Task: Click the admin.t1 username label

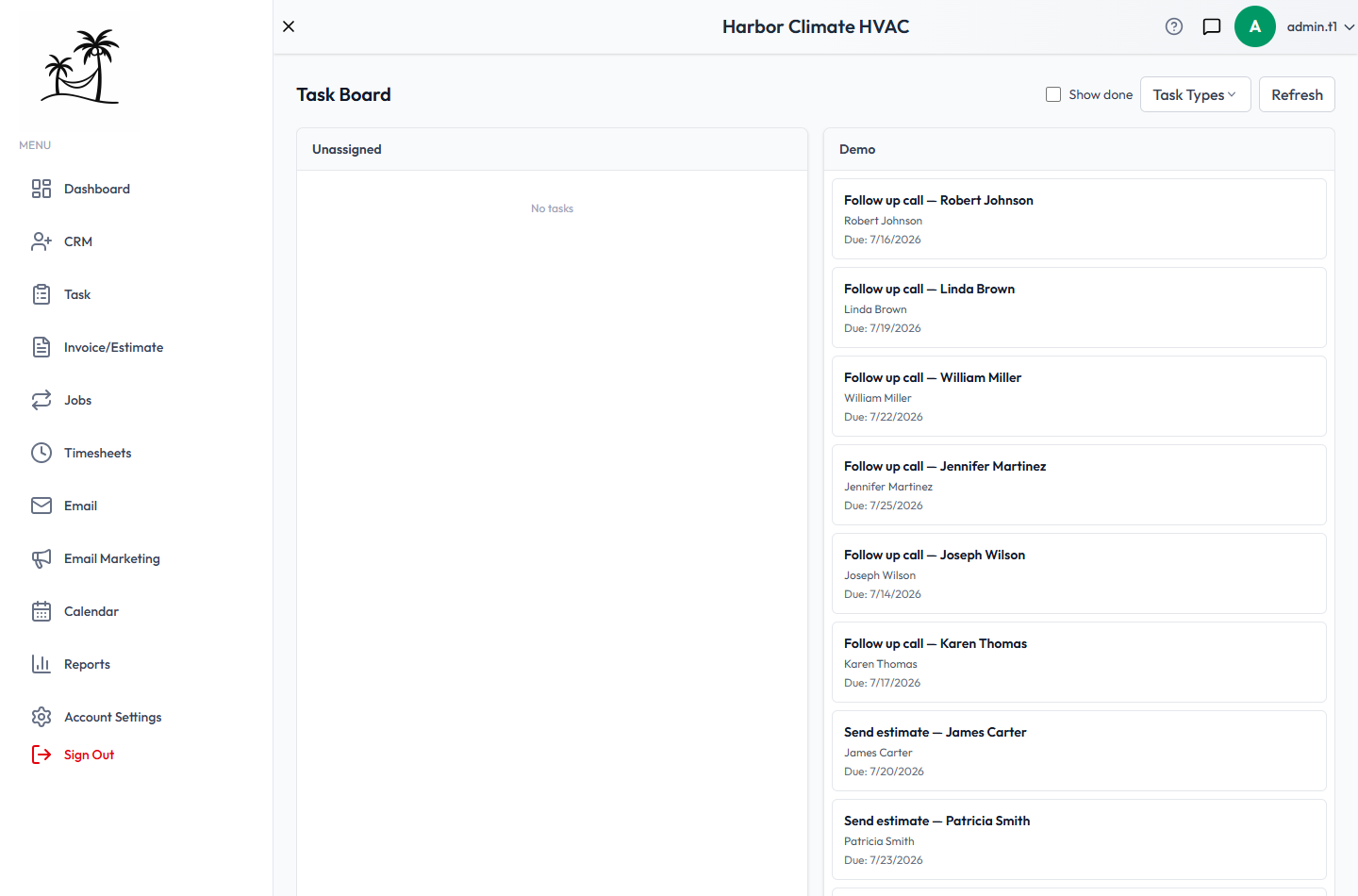Action: (1312, 26)
